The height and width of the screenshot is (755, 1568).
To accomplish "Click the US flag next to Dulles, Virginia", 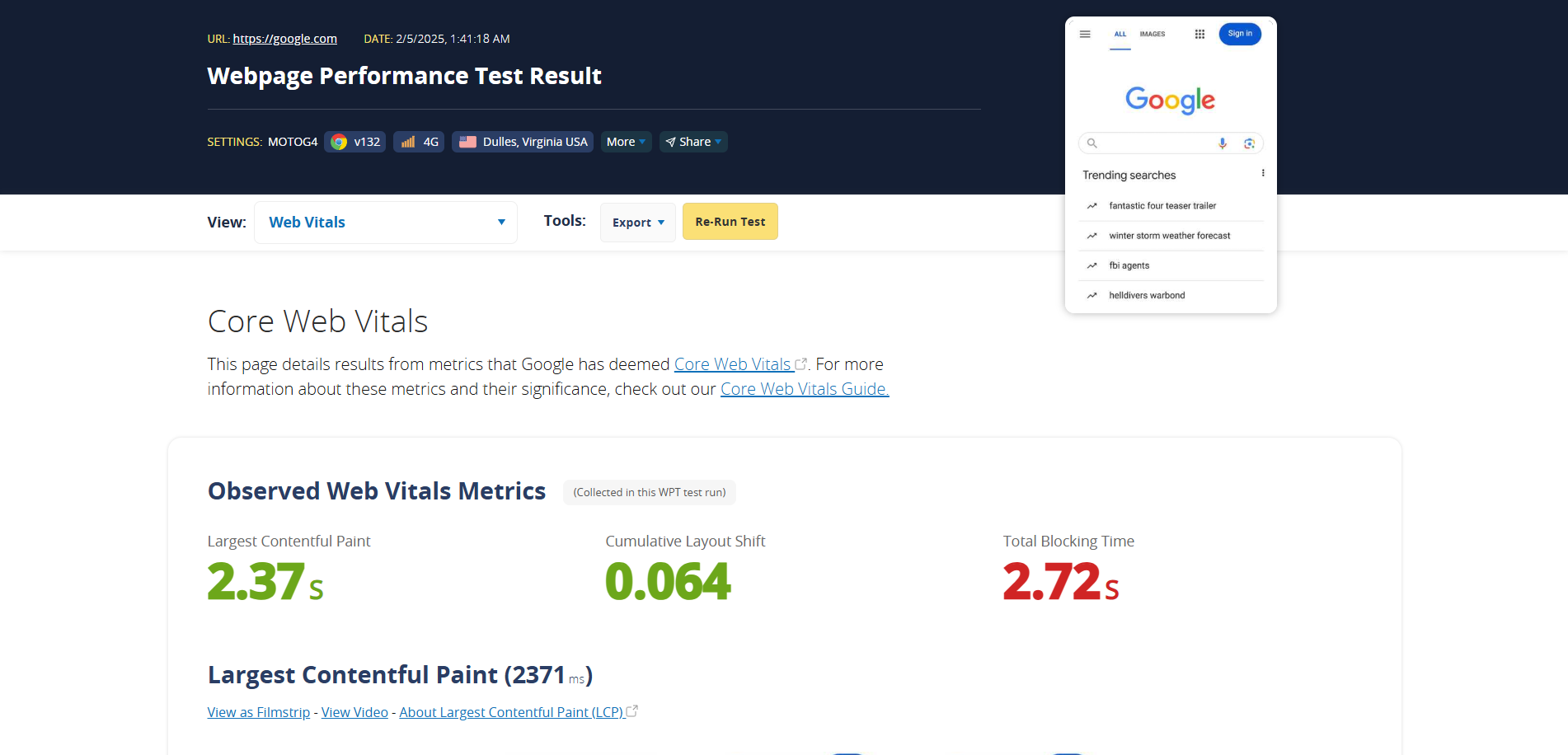I will 467,141.
